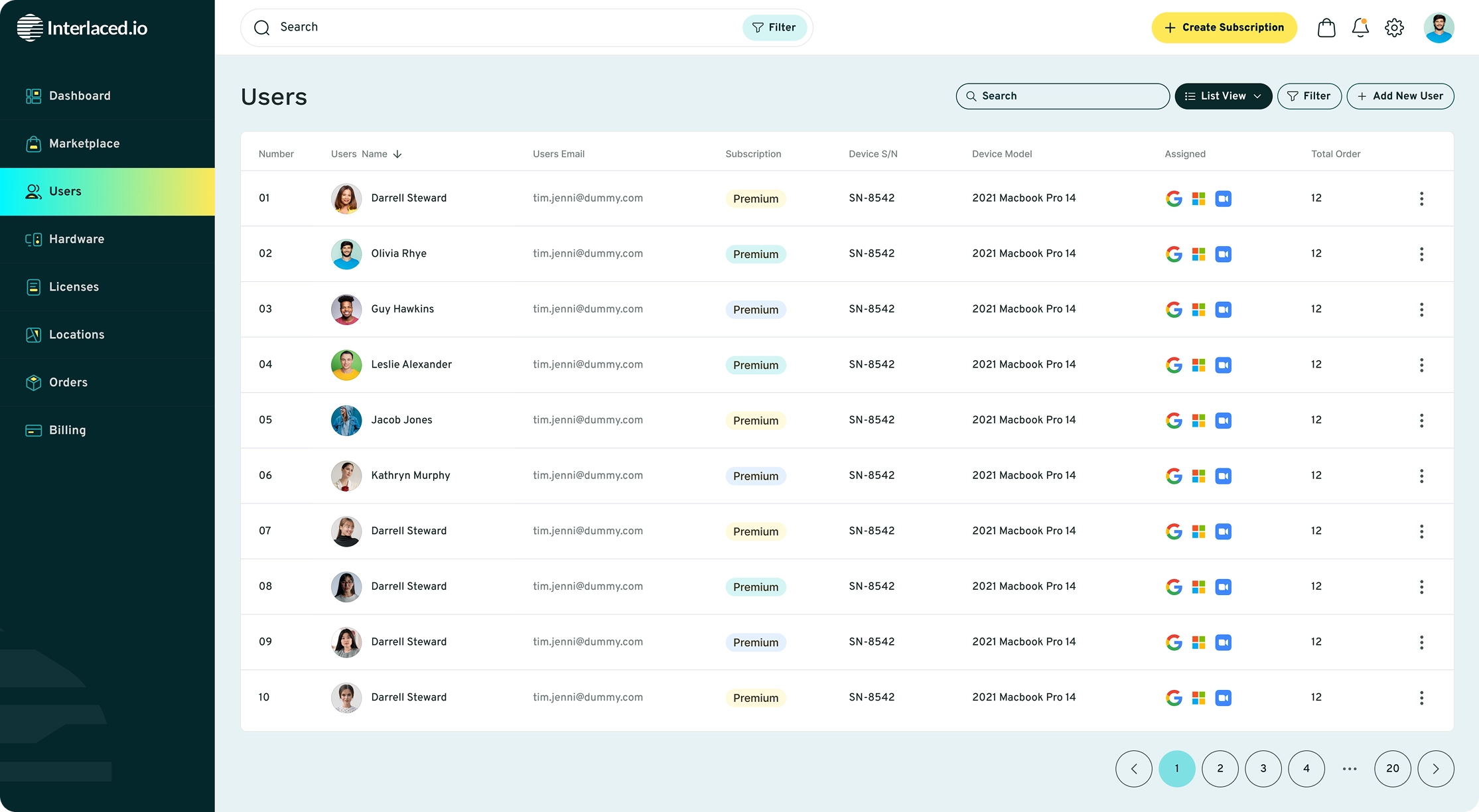Navigate to Hardware in the sidebar
Screen dimensions: 1479x812
[76, 239]
